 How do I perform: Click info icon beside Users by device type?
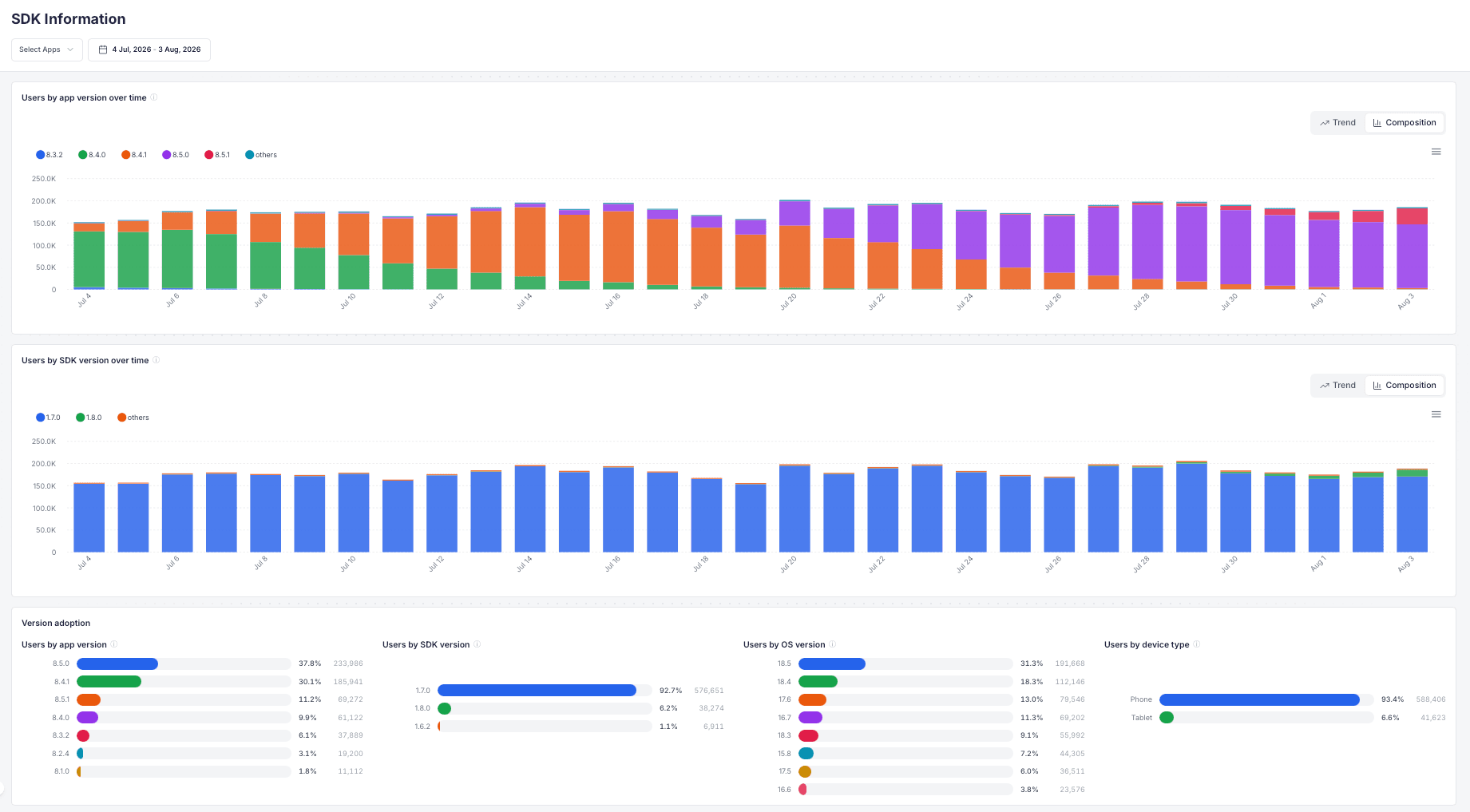point(1197,644)
